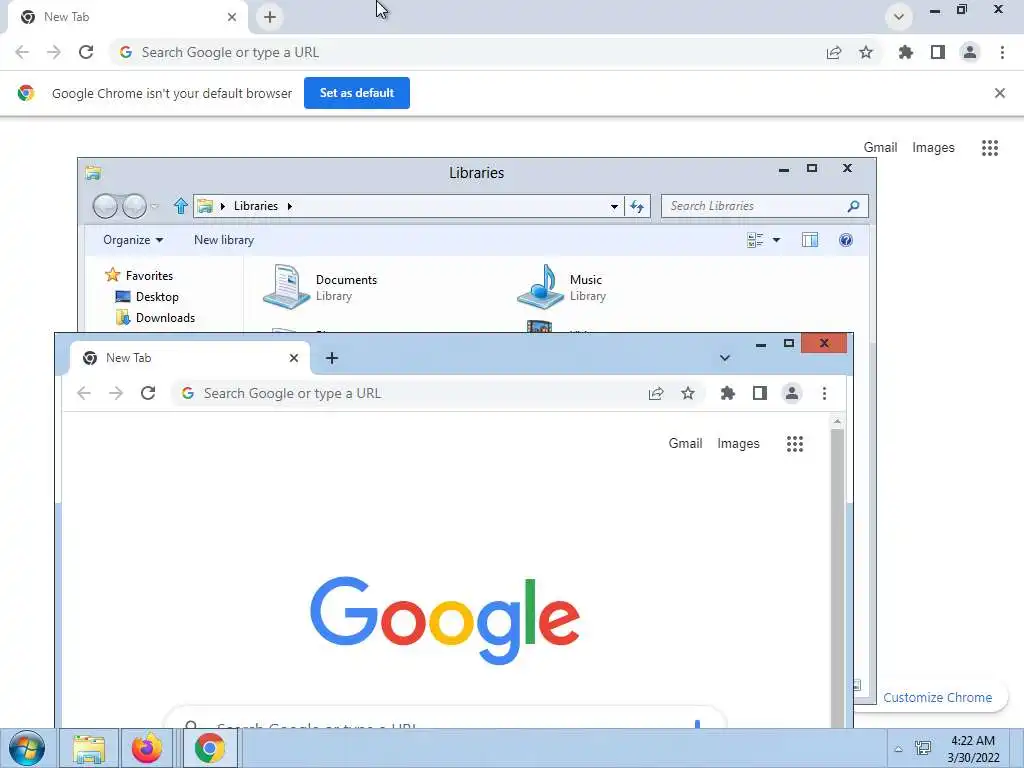Open Gmail link in front Chrome window
The height and width of the screenshot is (768, 1024).
click(685, 443)
